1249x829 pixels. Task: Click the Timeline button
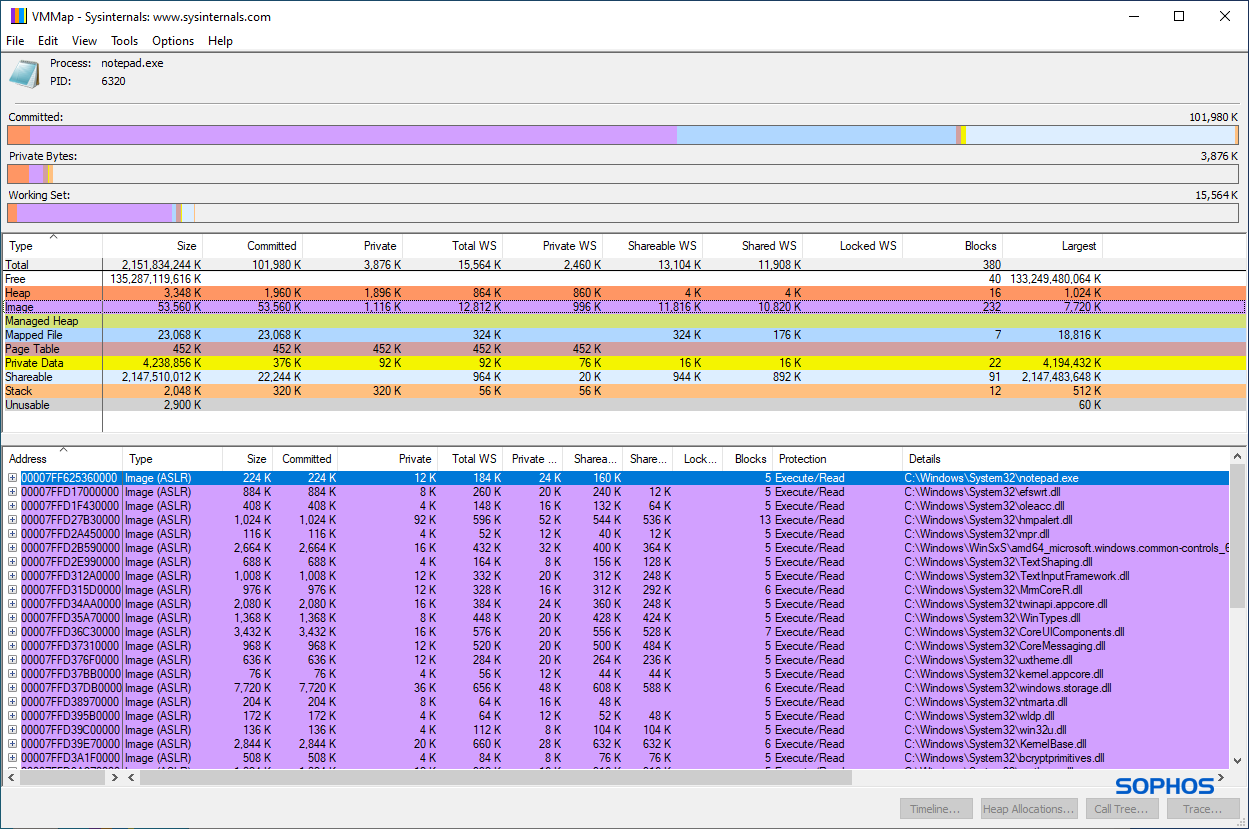tap(936, 809)
